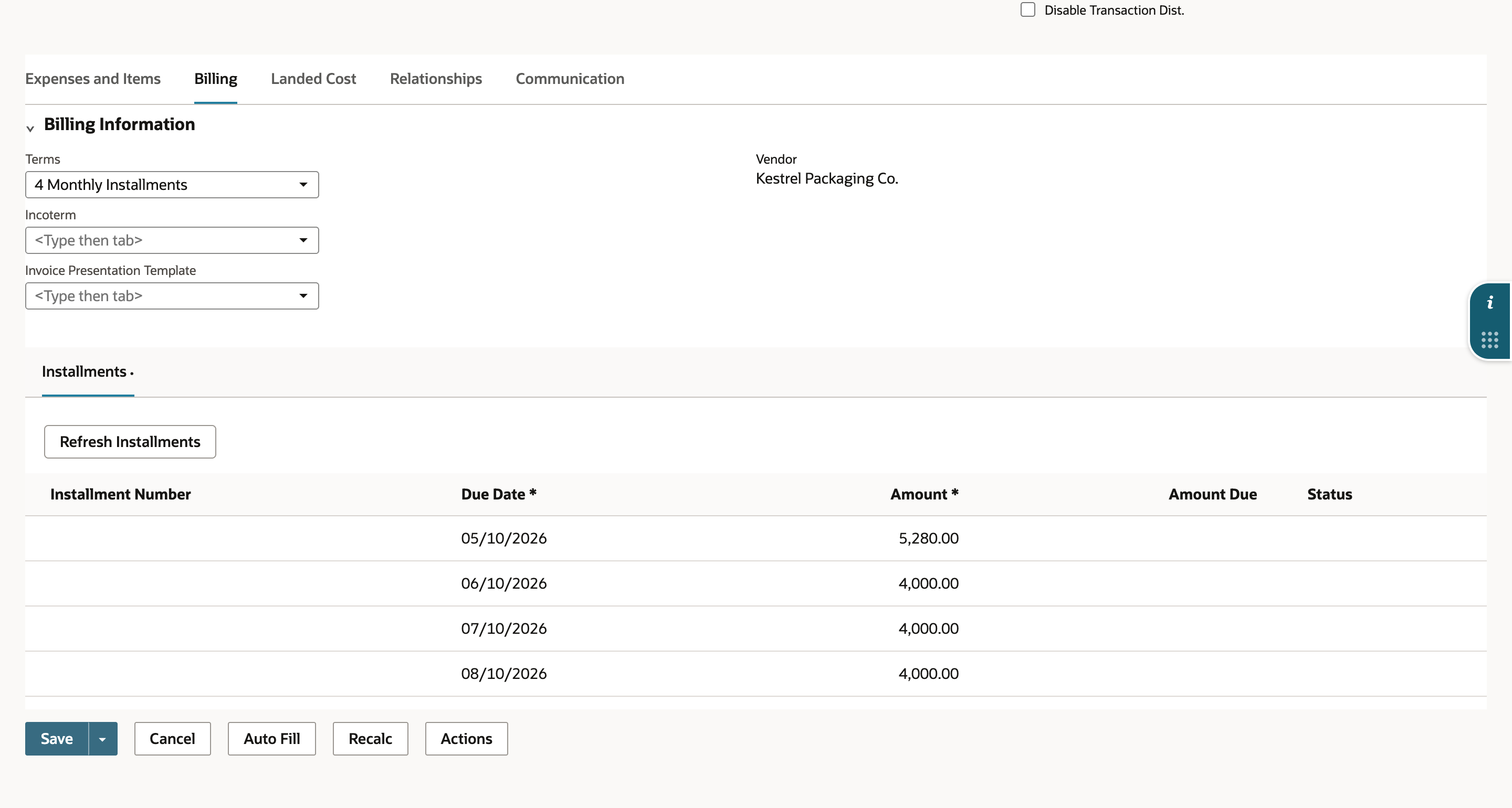Open the Communication tab
The height and width of the screenshot is (808, 1512).
pyautogui.click(x=570, y=79)
